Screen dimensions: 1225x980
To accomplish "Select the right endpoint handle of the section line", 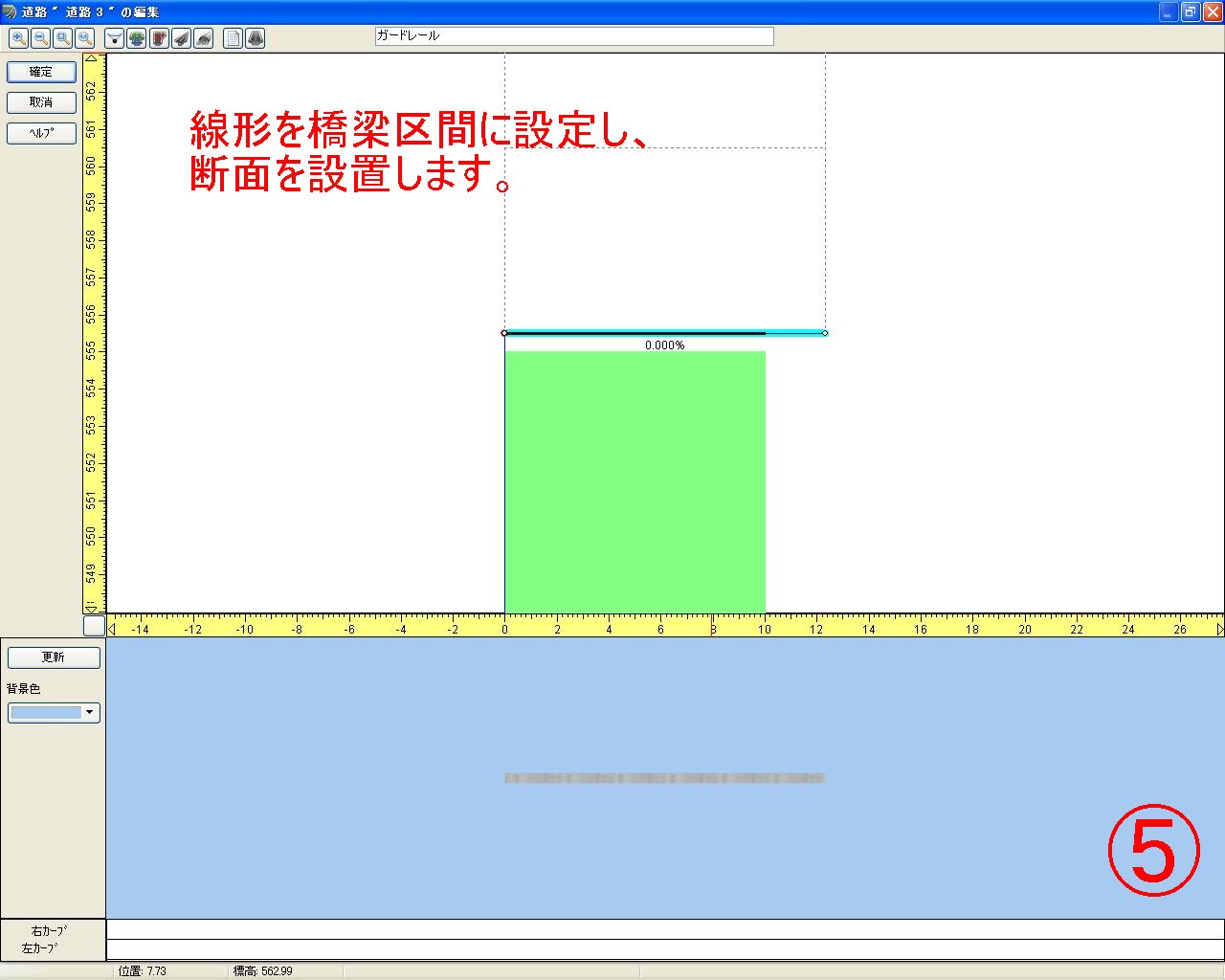I will coord(825,333).
